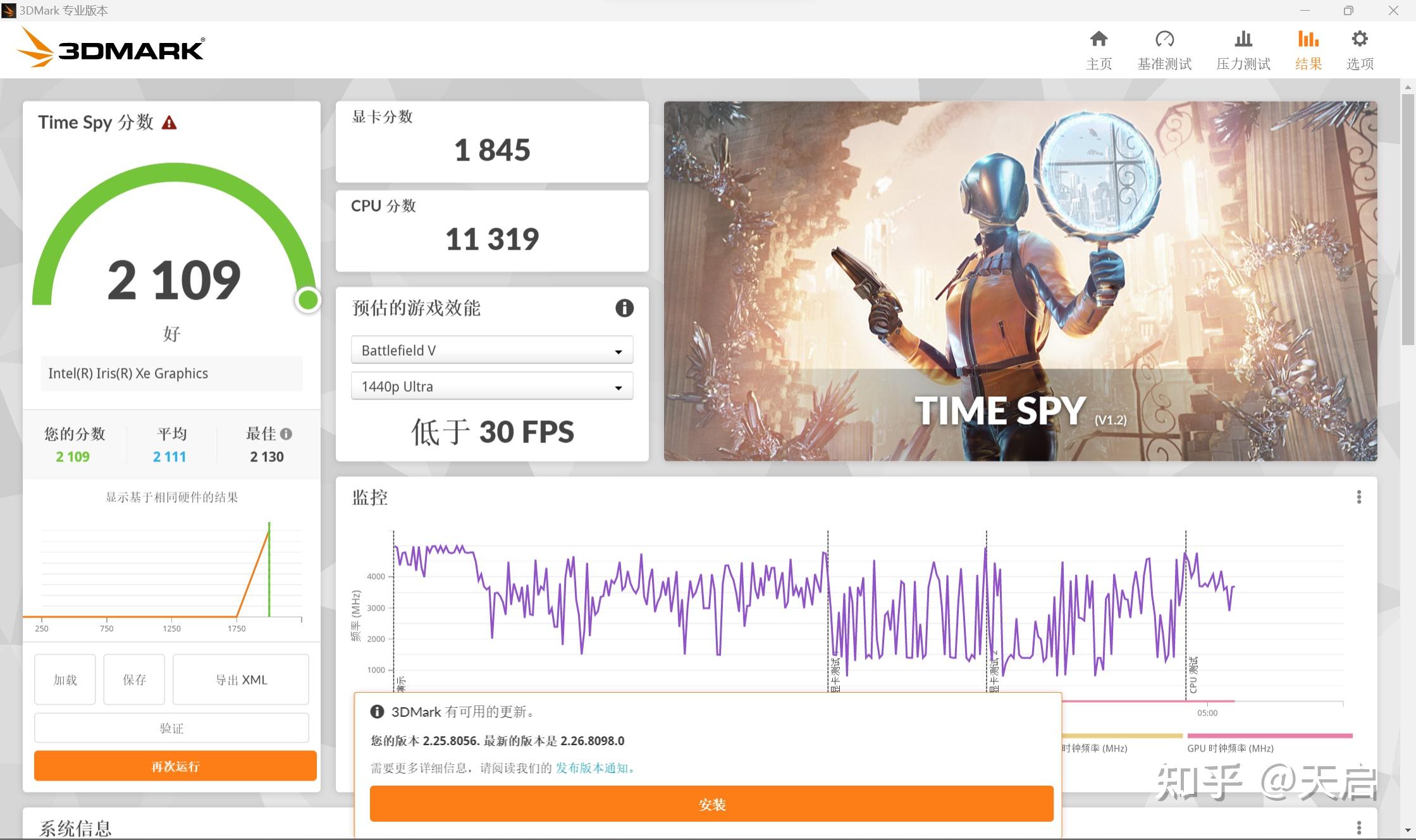This screenshot has height=840, width=1416.
Task: Open Options (选项) gear icon
Action: click(x=1359, y=39)
